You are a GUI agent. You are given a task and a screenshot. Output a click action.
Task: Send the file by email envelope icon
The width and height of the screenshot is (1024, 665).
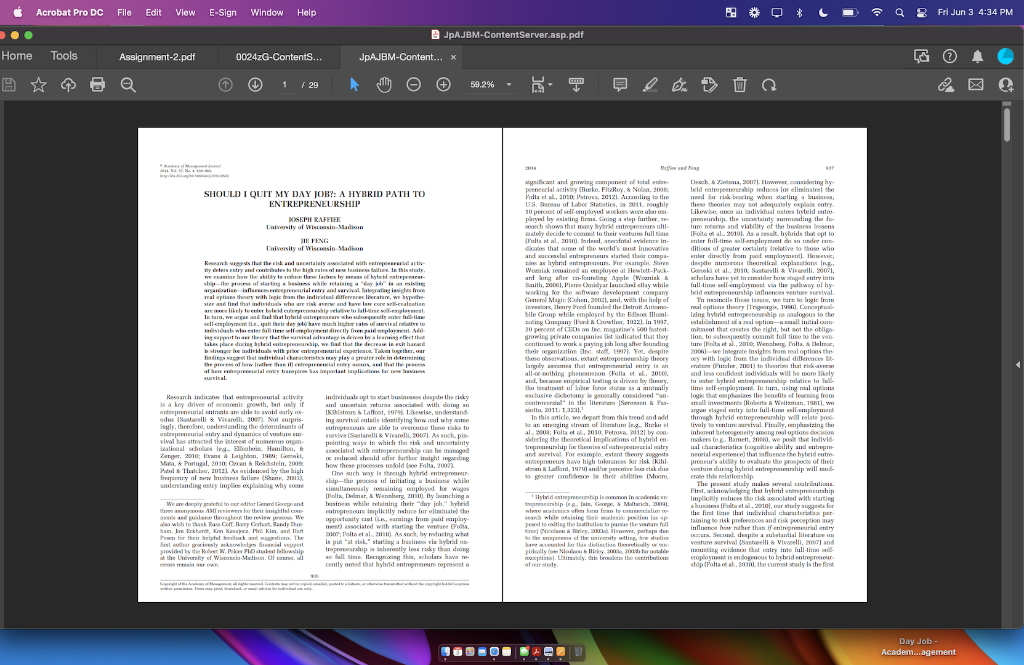click(976, 85)
